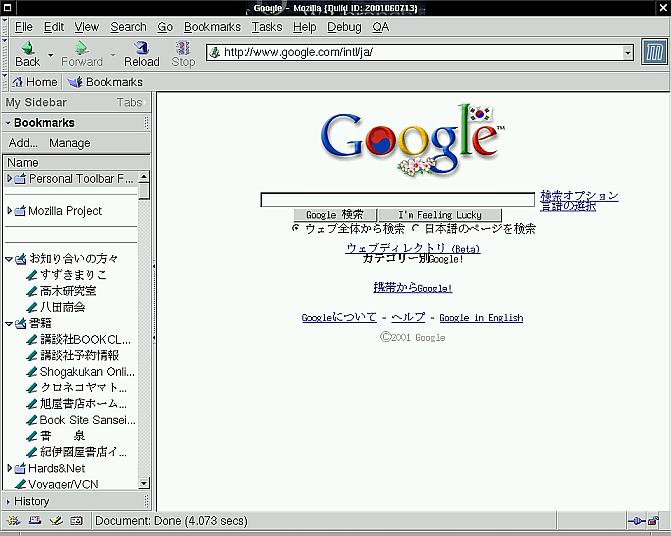Click the Name column header
The width and height of the screenshot is (671, 536).
tap(77, 163)
